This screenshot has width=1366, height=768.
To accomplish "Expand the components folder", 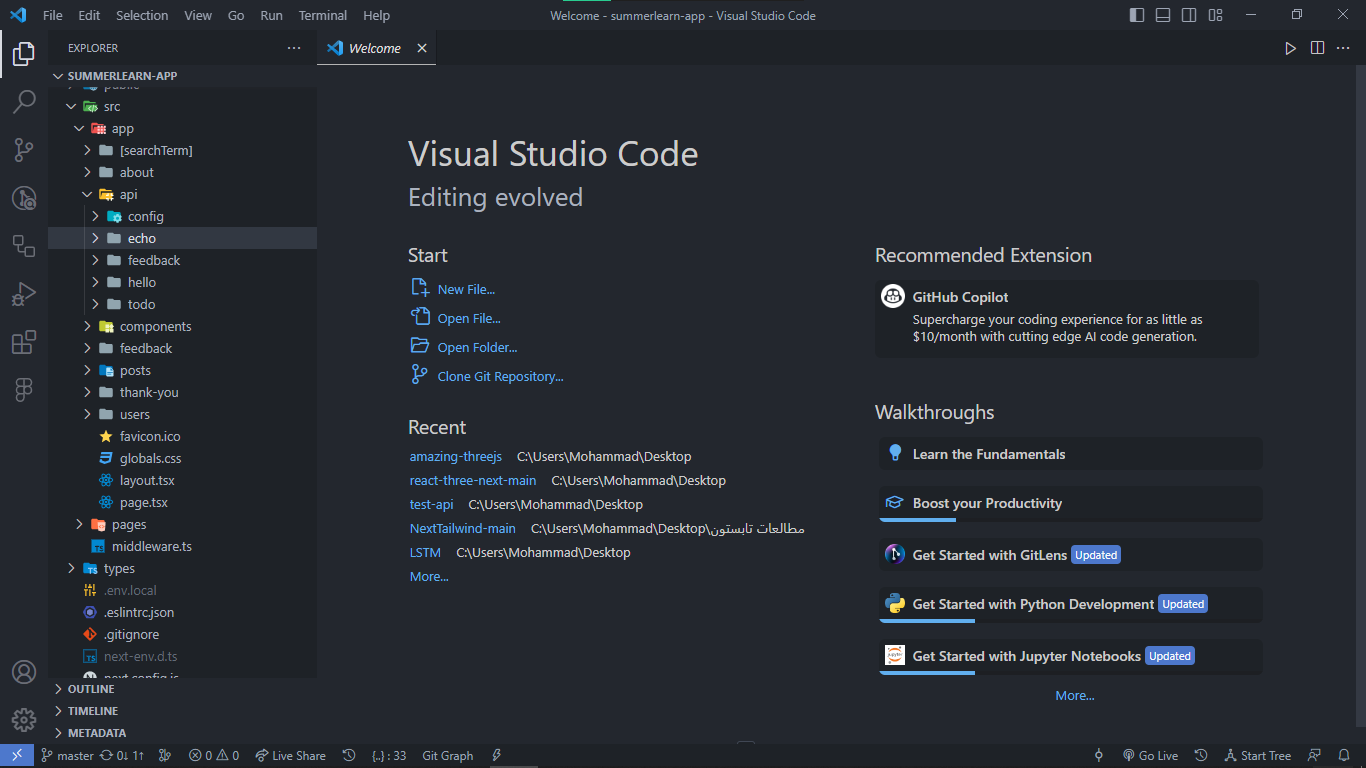I will coord(183,326).
